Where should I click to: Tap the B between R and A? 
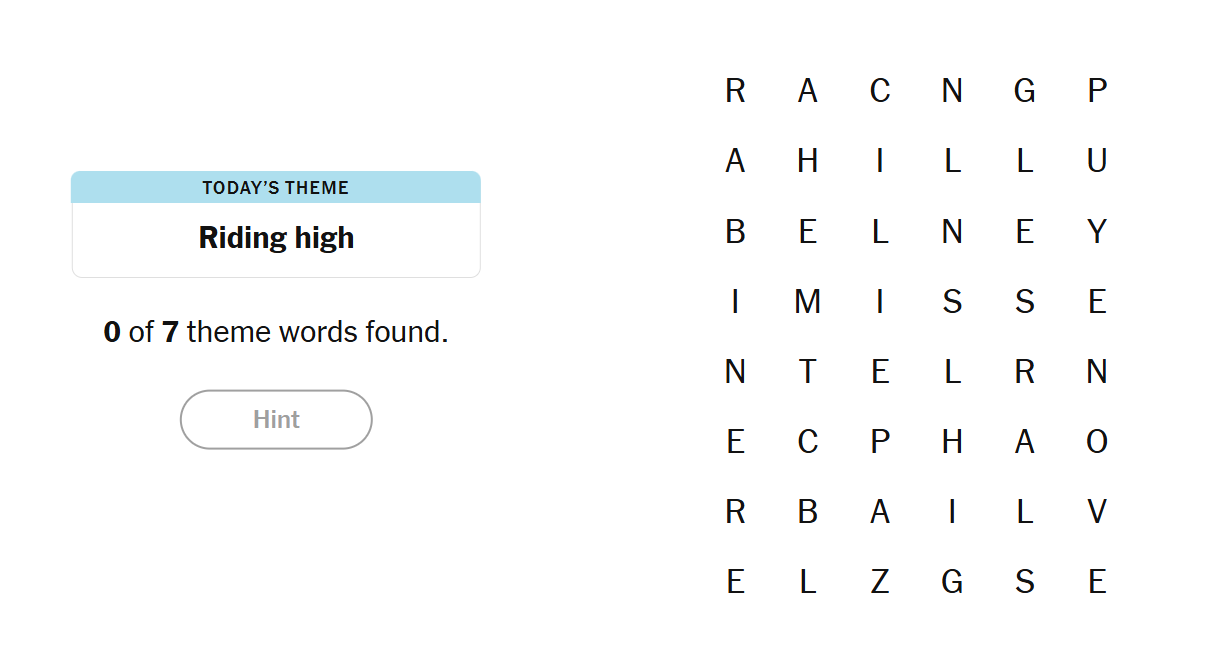pyautogui.click(x=807, y=511)
